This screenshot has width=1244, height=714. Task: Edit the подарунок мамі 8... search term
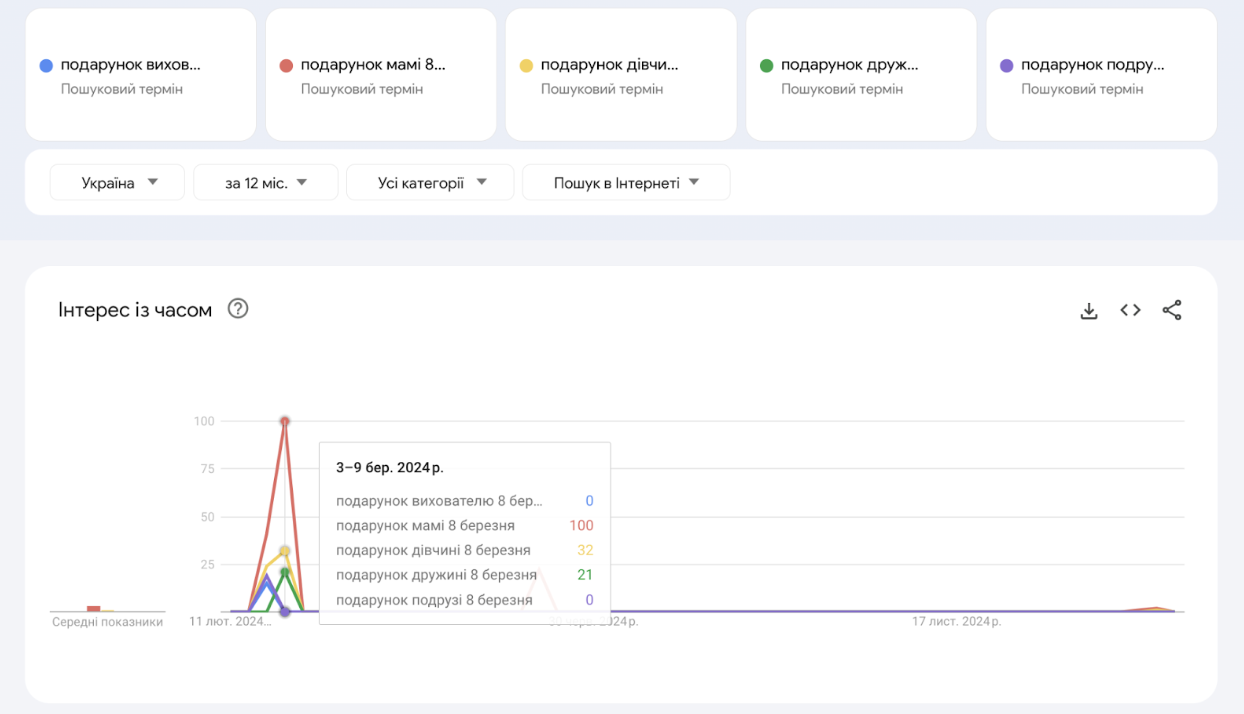coord(373,65)
